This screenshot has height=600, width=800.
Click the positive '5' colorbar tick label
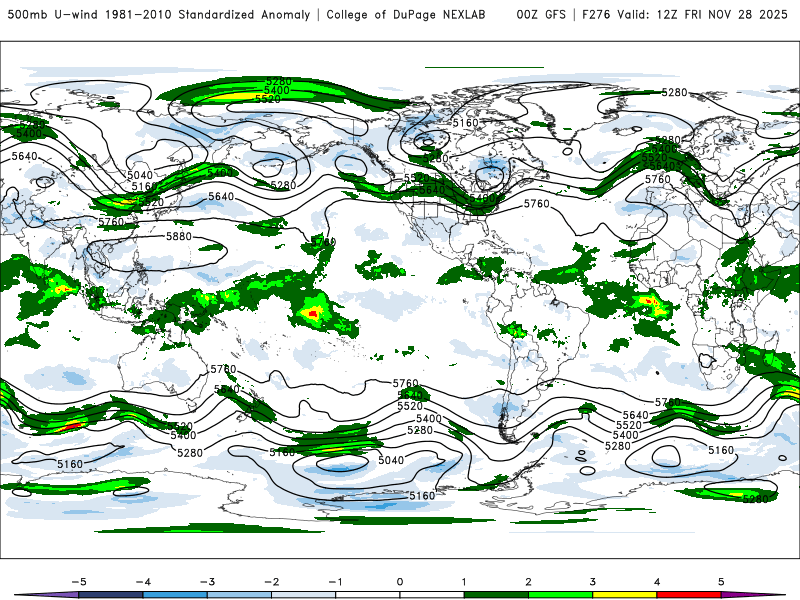tap(721, 582)
